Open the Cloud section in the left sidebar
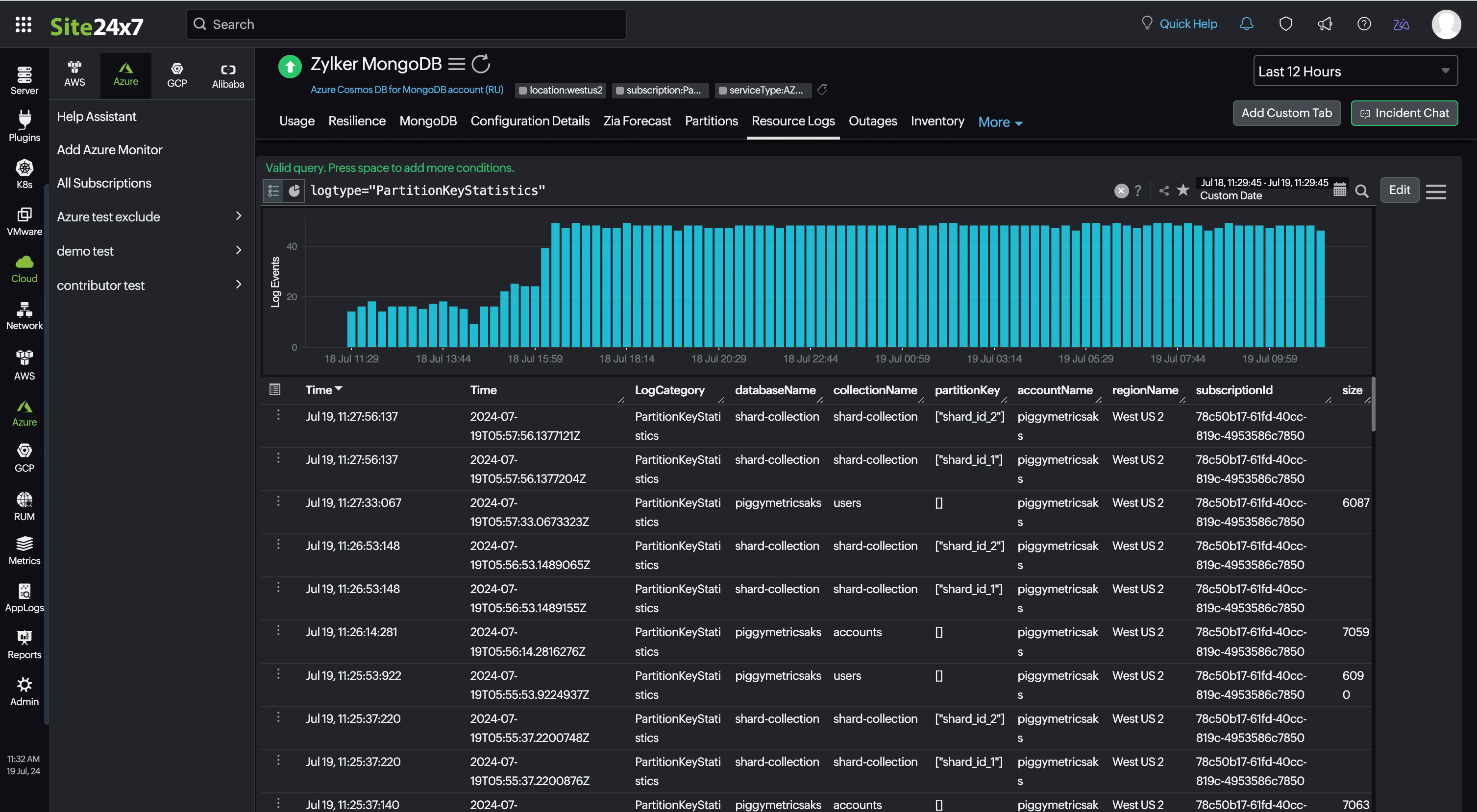Image resolution: width=1477 pixels, height=812 pixels. click(24, 268)
